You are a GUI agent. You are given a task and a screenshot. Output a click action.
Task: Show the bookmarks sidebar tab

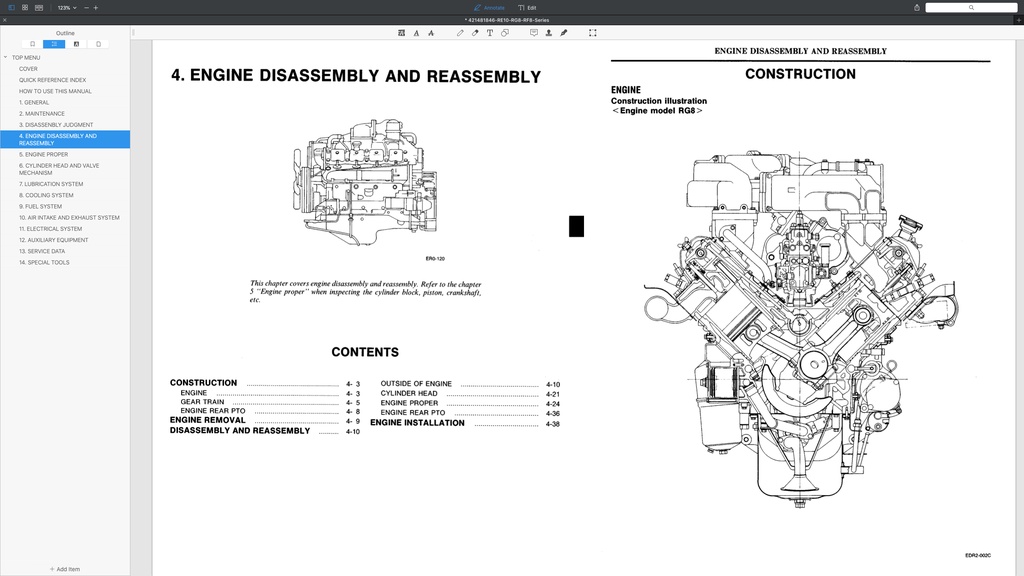click(32, 44)
